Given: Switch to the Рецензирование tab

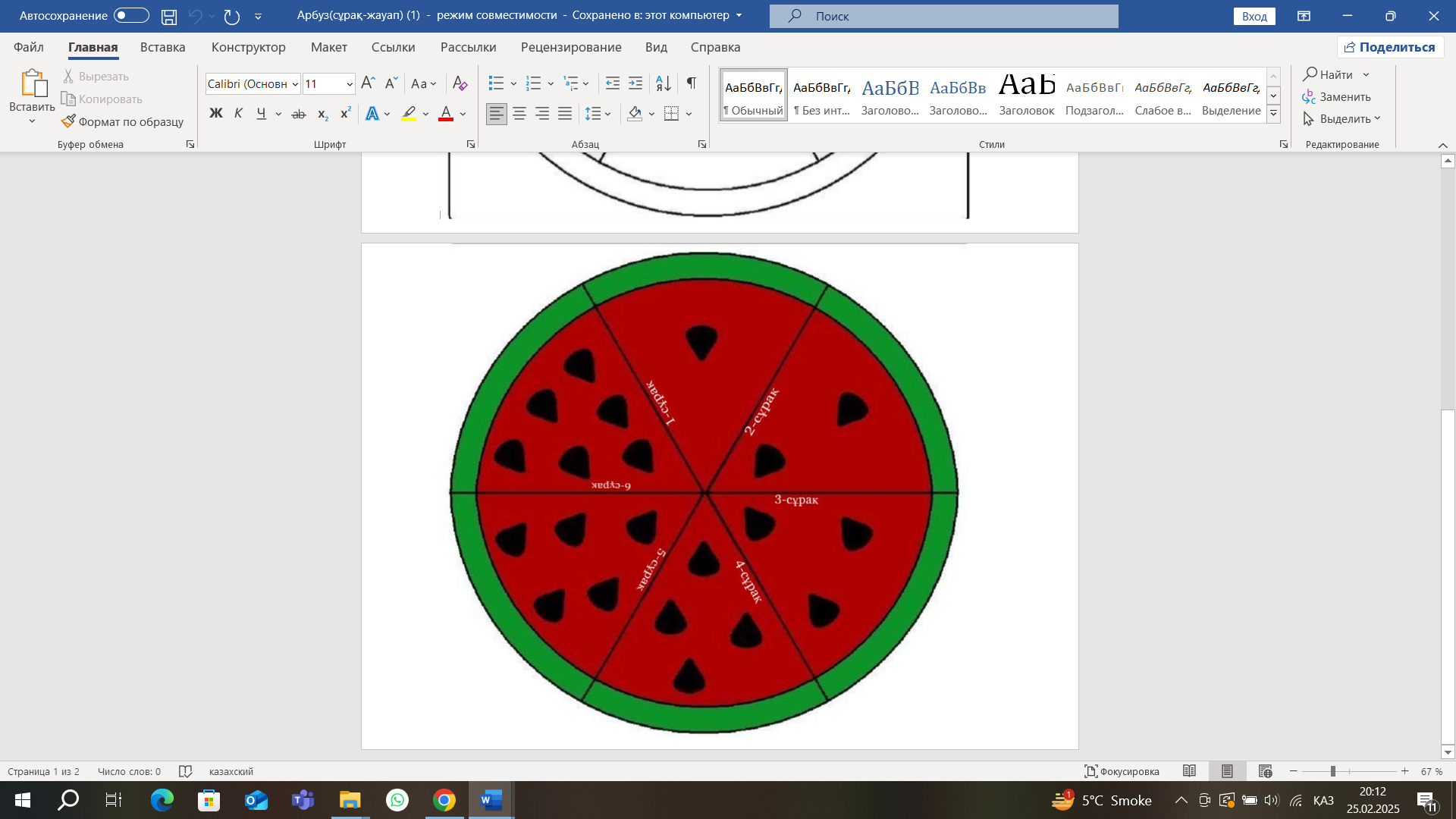Looking at the screenshot, I should [x=570, y=47].
